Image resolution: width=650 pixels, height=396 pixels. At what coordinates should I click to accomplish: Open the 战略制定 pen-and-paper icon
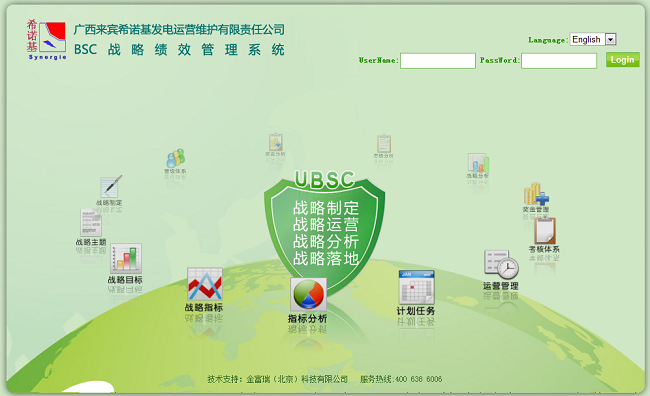point(111,187)
